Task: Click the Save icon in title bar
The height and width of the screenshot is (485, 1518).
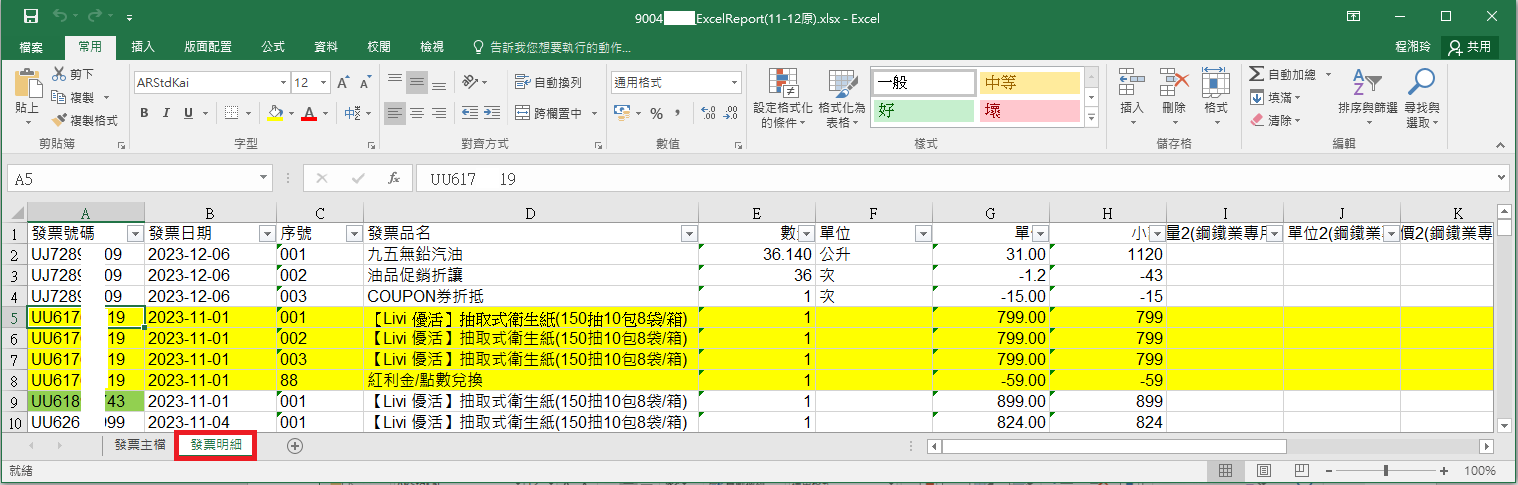Action: (x=30, y=17)
